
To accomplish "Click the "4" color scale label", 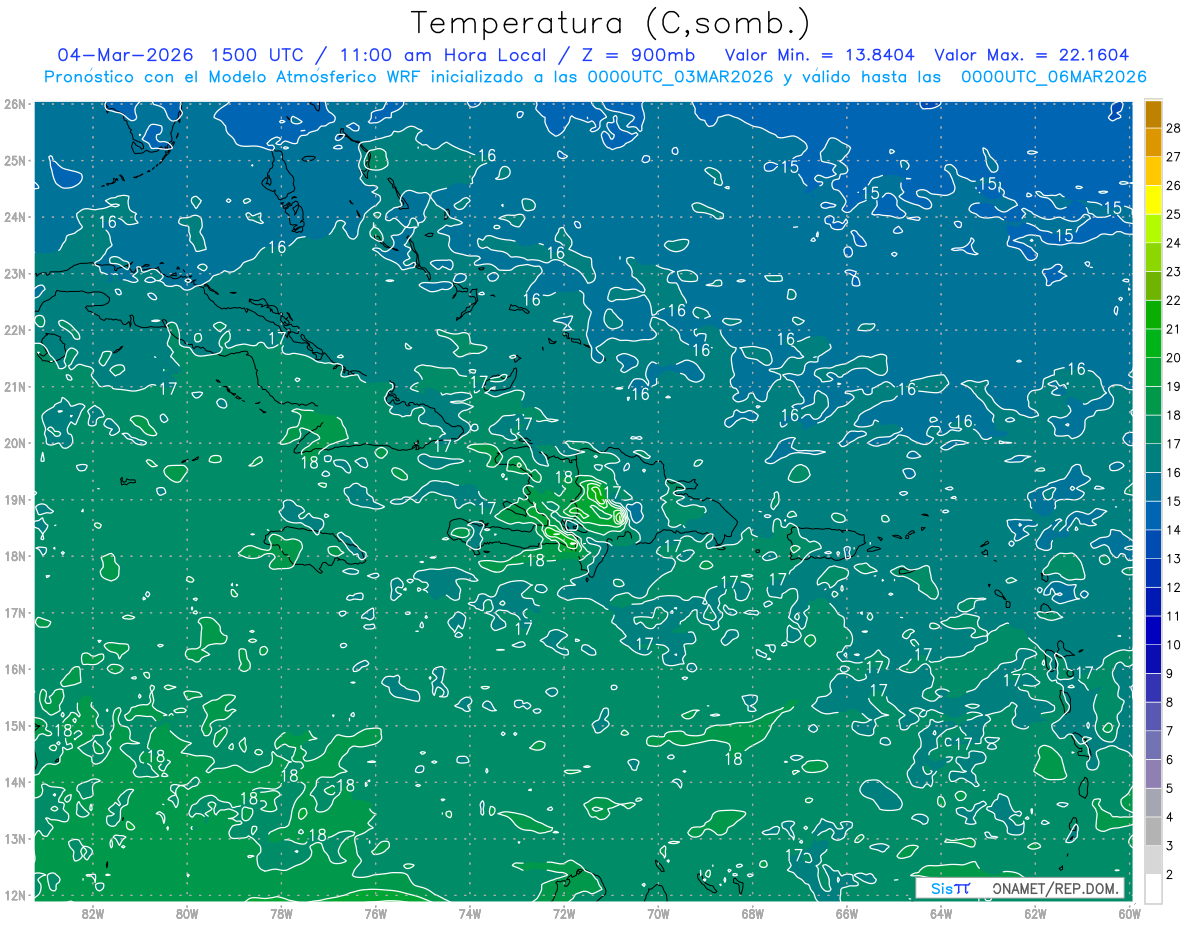I will click(1170, 817).
